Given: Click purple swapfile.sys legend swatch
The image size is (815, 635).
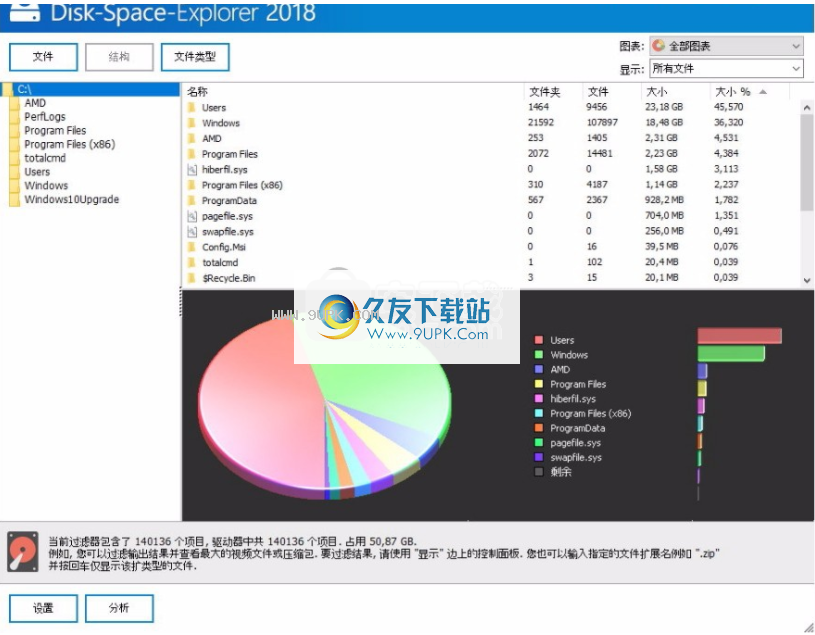Looking at the screenshot, I should (x=538, y=457).
